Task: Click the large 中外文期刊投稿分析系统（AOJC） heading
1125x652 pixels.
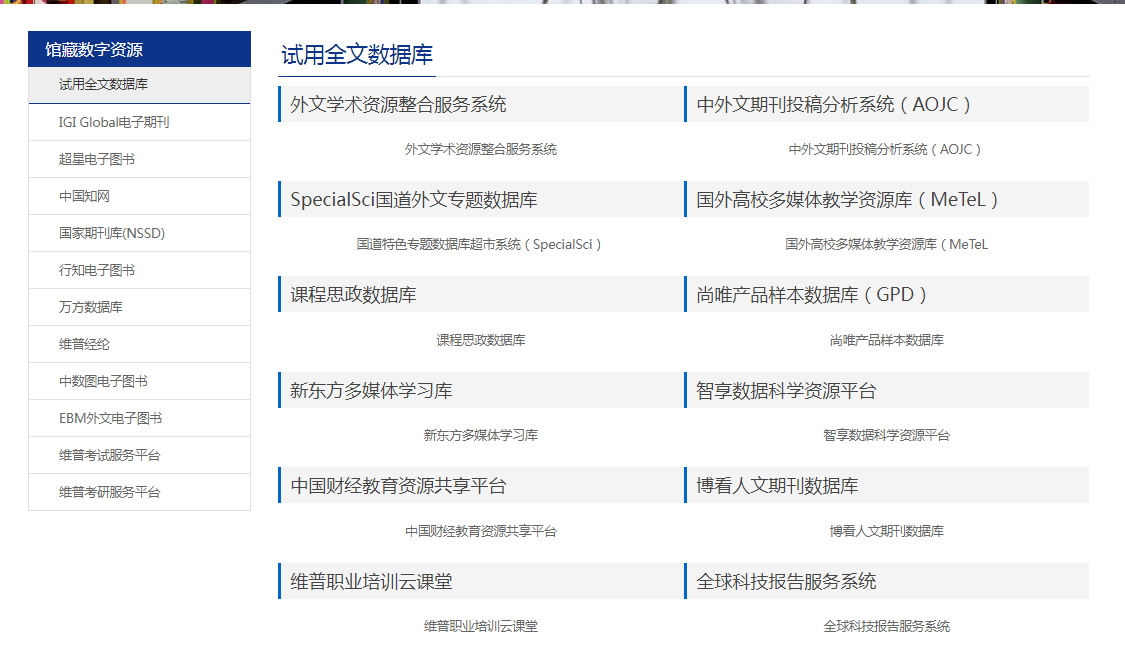Action: tap(834, 105)
